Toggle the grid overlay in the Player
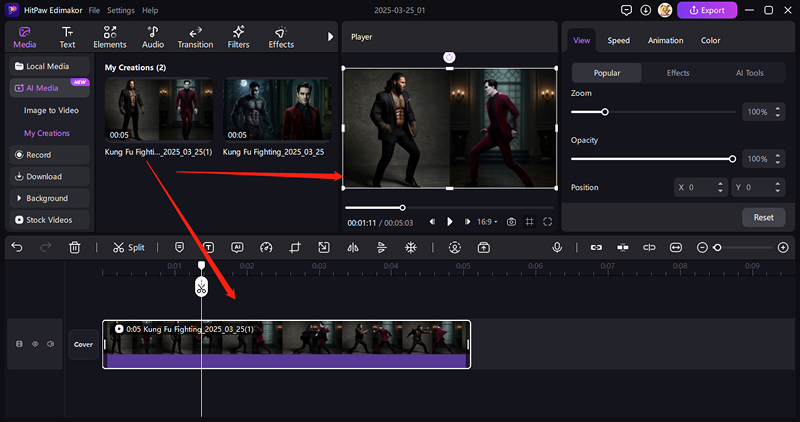The height and width of the screenshot is (422, 800). pyautogui.click(x=529, y=221)
